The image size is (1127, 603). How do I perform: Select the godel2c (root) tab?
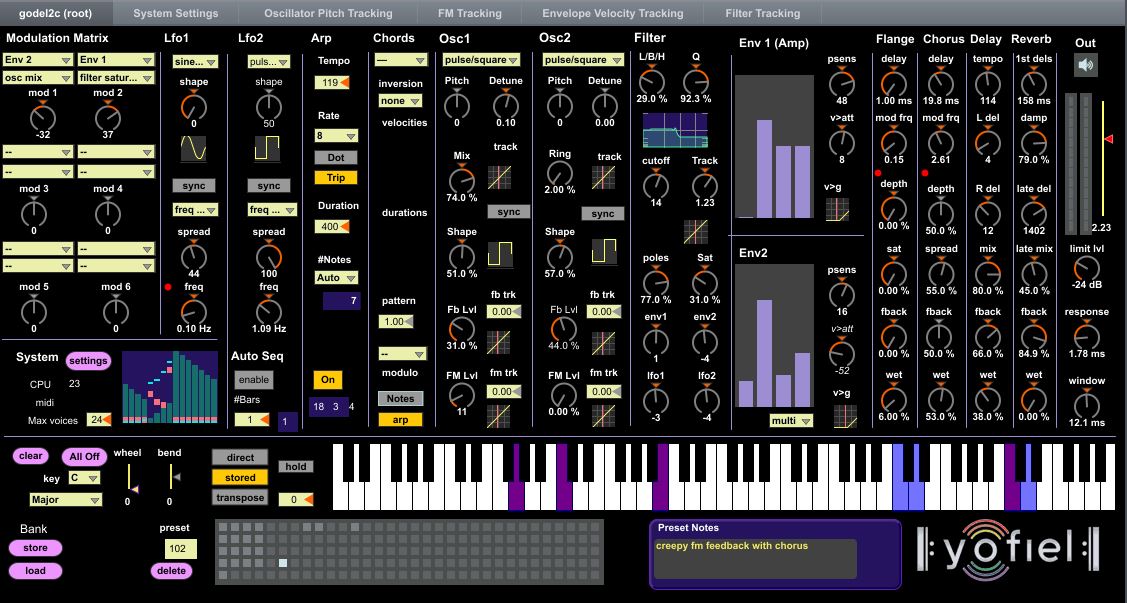pos(56,13)
